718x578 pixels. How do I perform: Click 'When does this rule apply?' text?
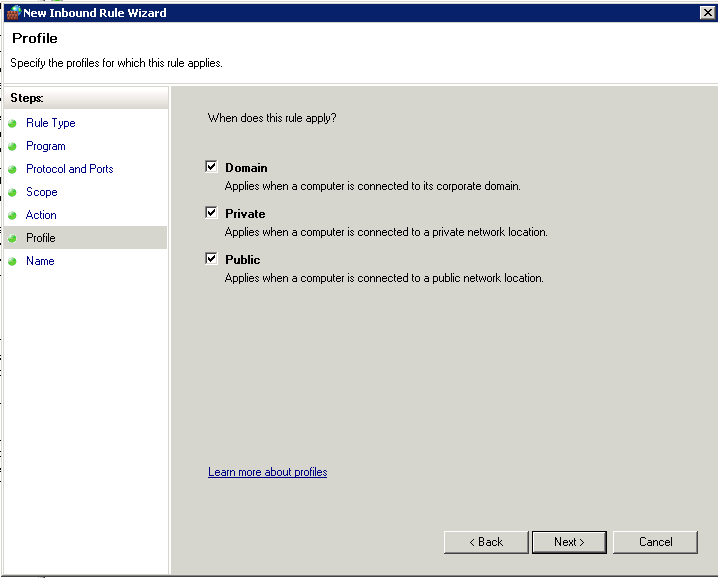tap(272, 118)
